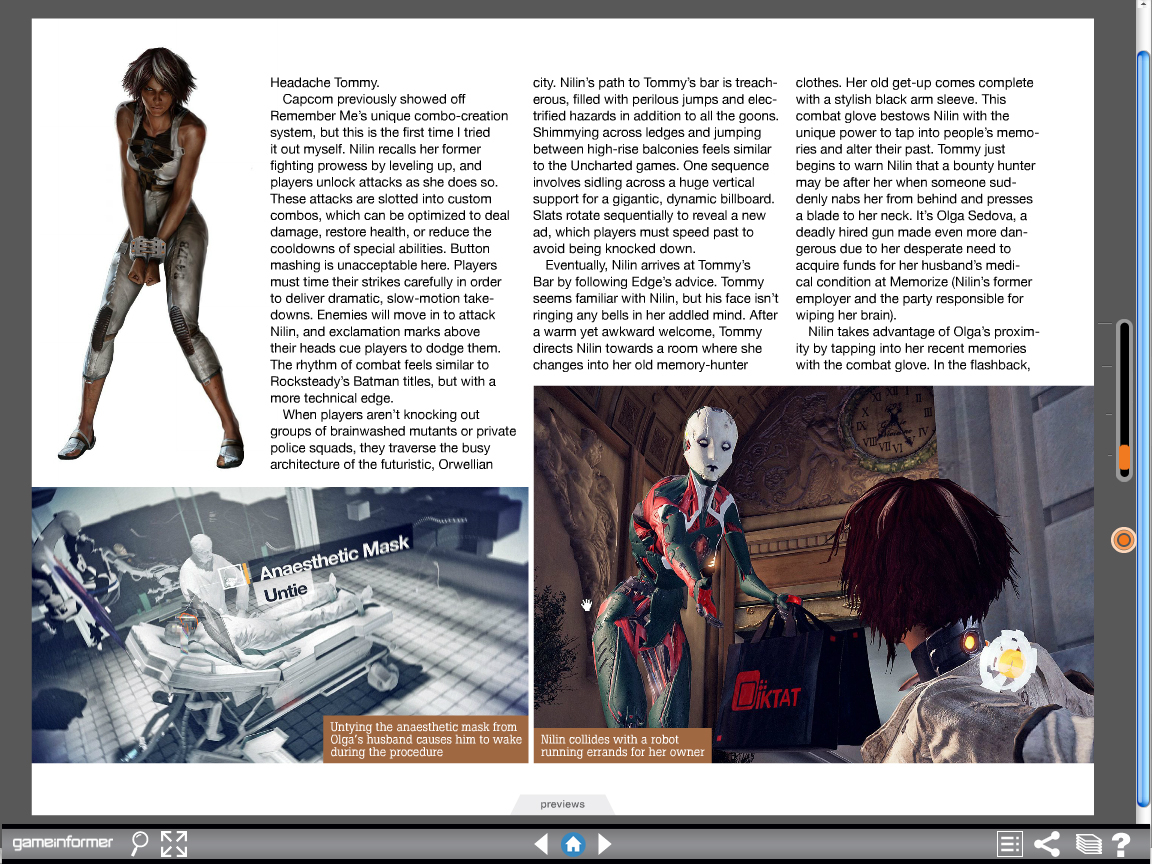Return to the magazine home page

[573, 843]
